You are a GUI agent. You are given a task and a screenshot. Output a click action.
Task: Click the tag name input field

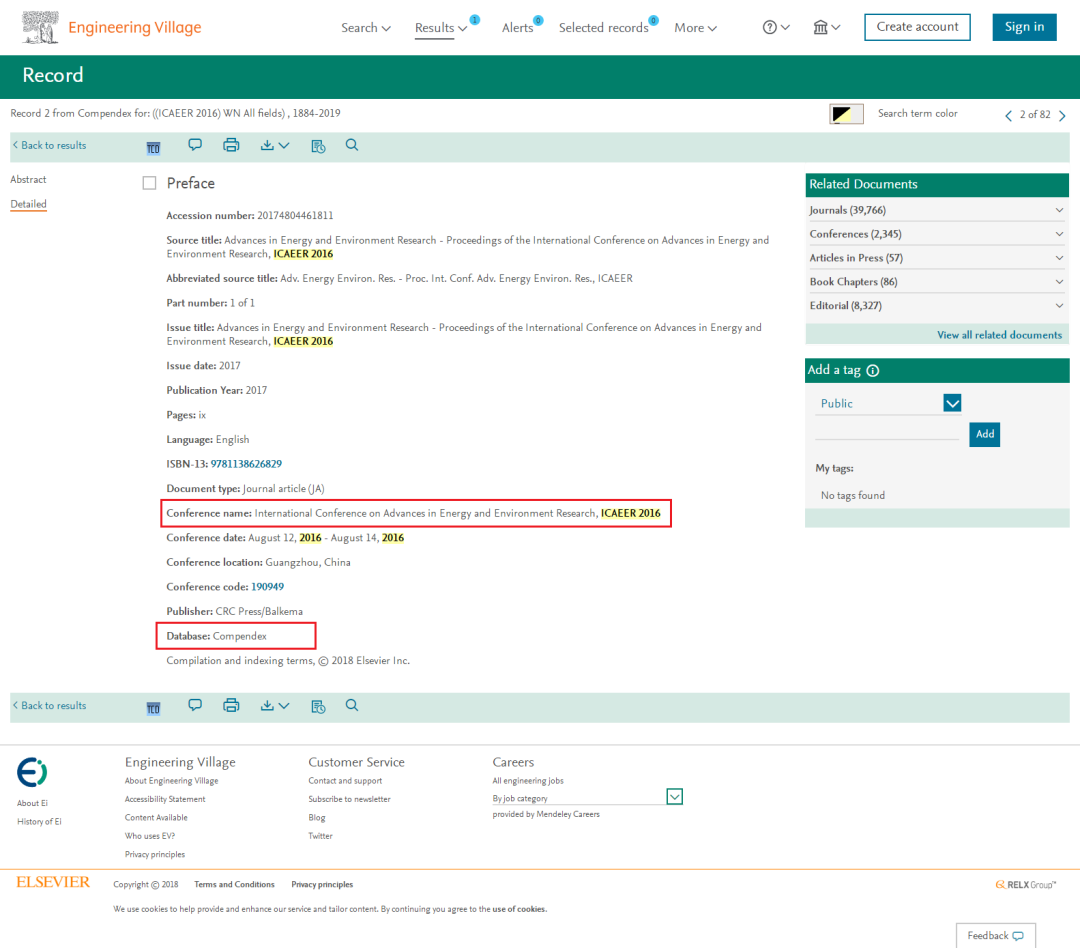(887, 431)
